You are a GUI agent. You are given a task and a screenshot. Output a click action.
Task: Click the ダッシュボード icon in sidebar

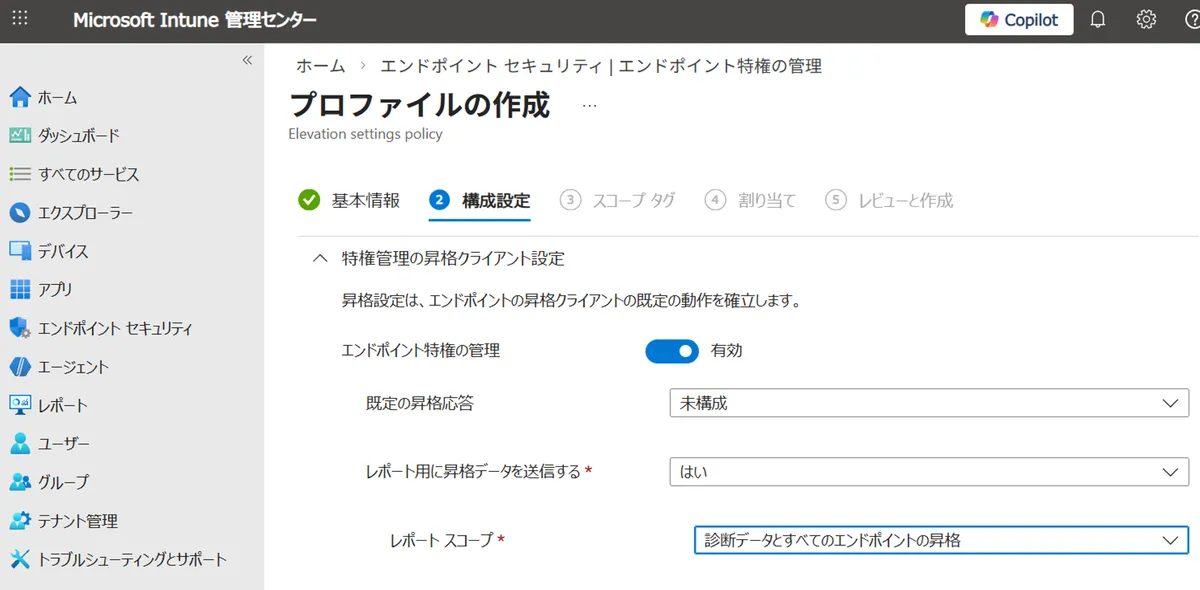pyautogui.click(x=20, y=135)
